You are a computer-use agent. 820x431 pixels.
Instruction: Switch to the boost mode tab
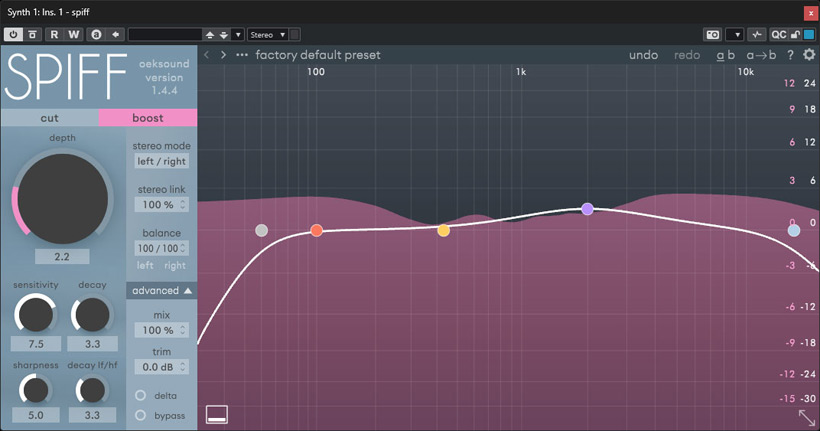tap(148, 118)
